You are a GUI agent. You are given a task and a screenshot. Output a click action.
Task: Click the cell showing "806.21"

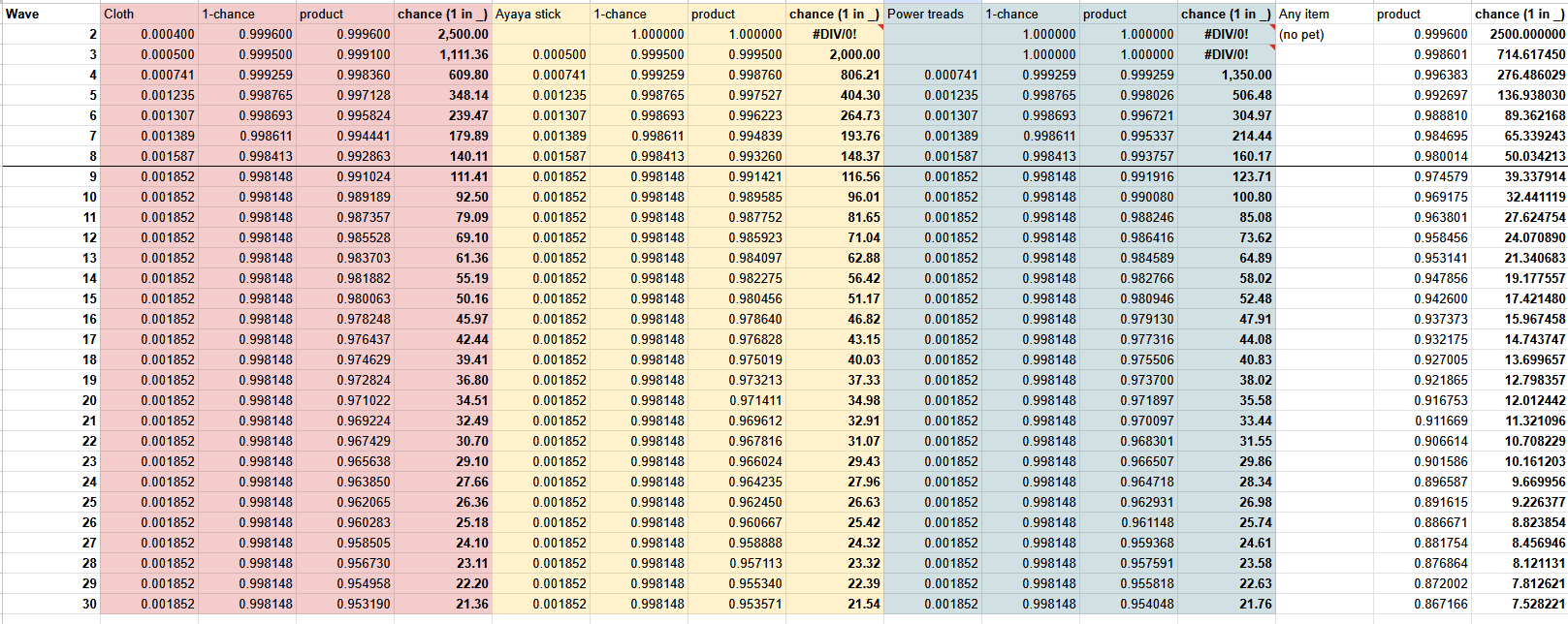point(835,75)
